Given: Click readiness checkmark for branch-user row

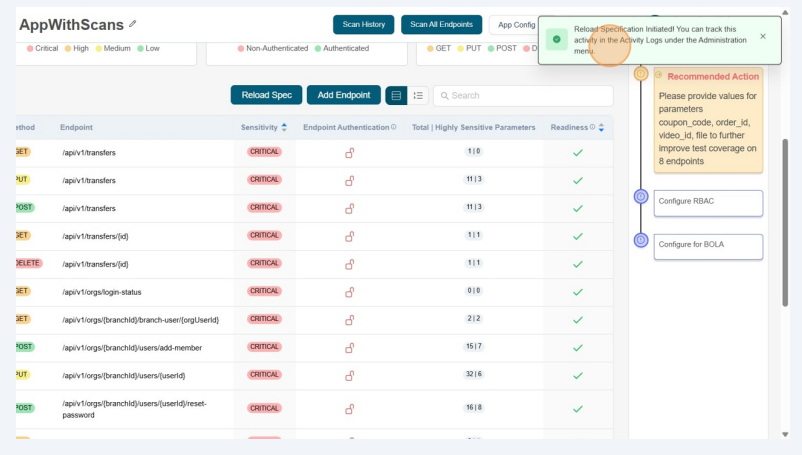Looking at the screenshot, I should click(x=578, y=320).
